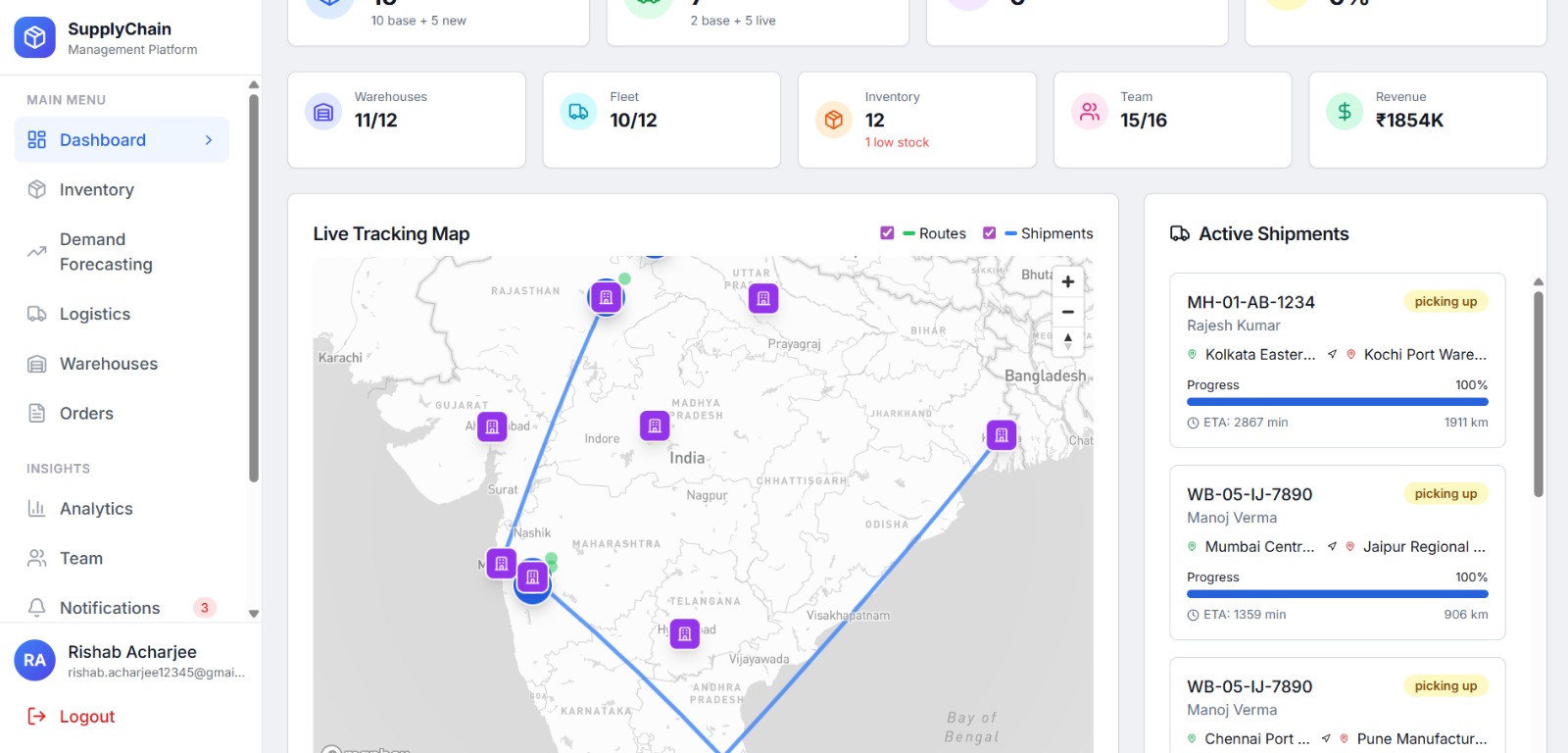Click the Inventory box stat icon
Image resolution: width=1568 pixels, height=753 pixels.
834,120
